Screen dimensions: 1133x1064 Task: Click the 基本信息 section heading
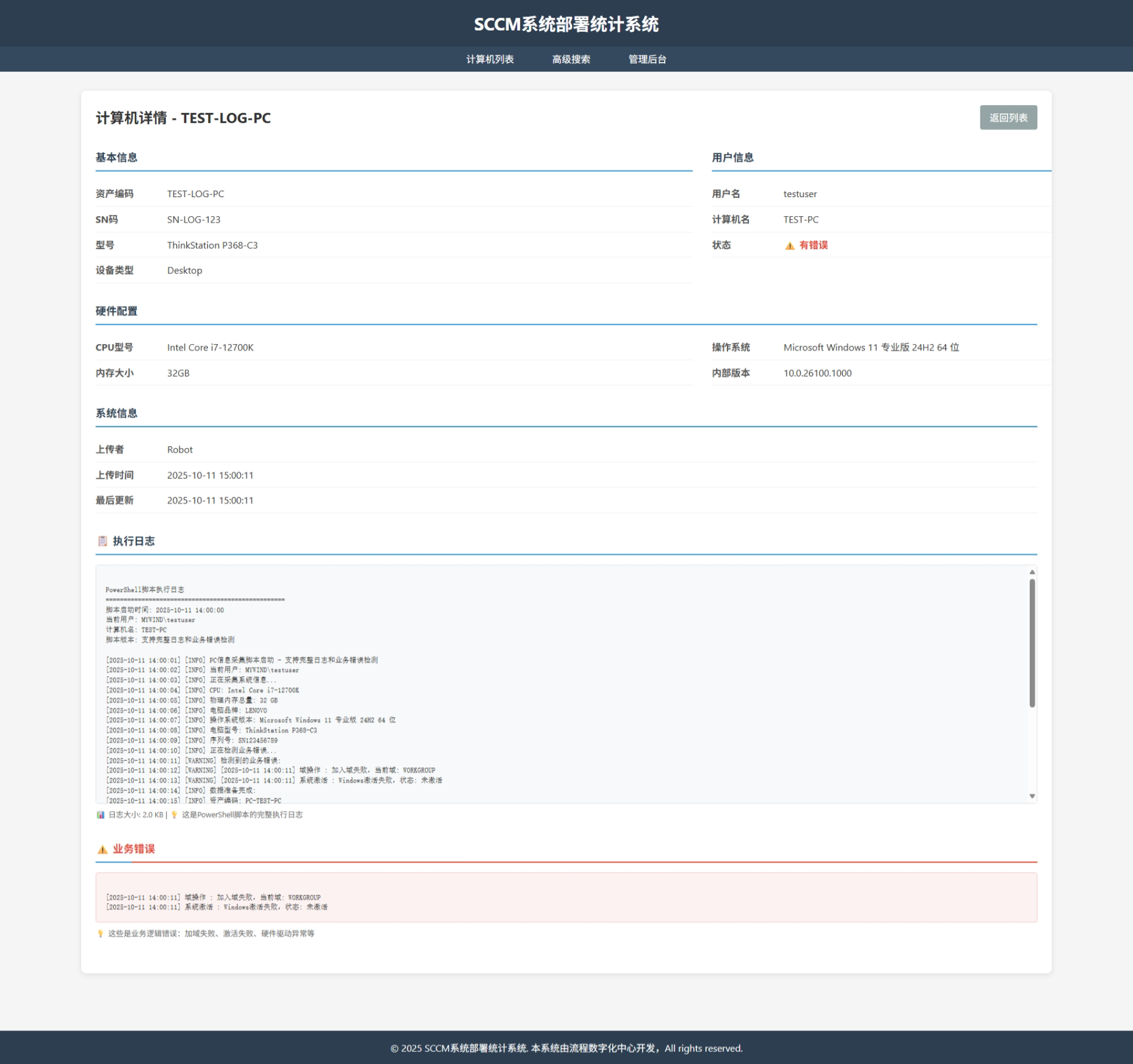117,157
